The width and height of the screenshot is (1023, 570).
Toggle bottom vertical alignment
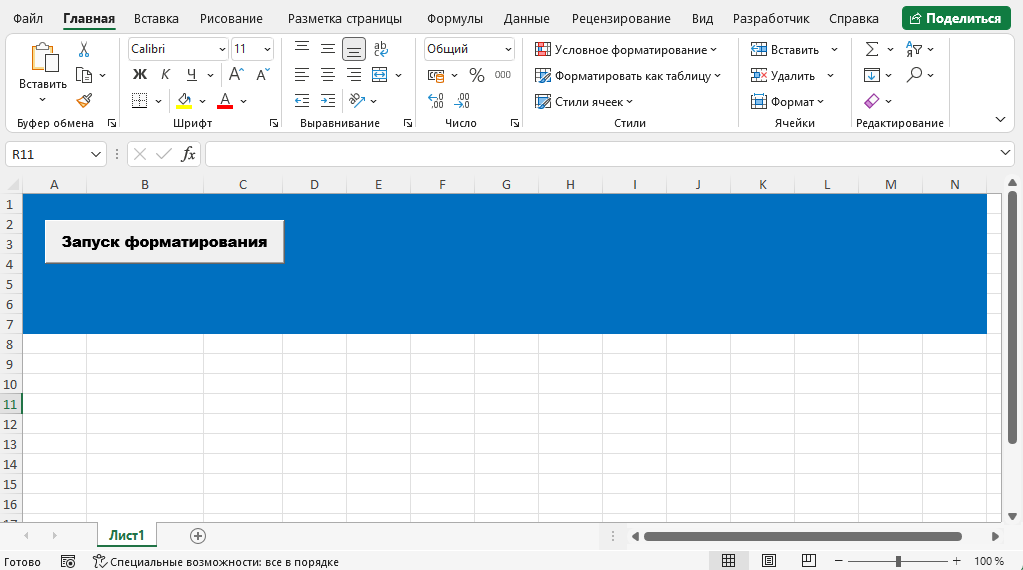(354, 50)
